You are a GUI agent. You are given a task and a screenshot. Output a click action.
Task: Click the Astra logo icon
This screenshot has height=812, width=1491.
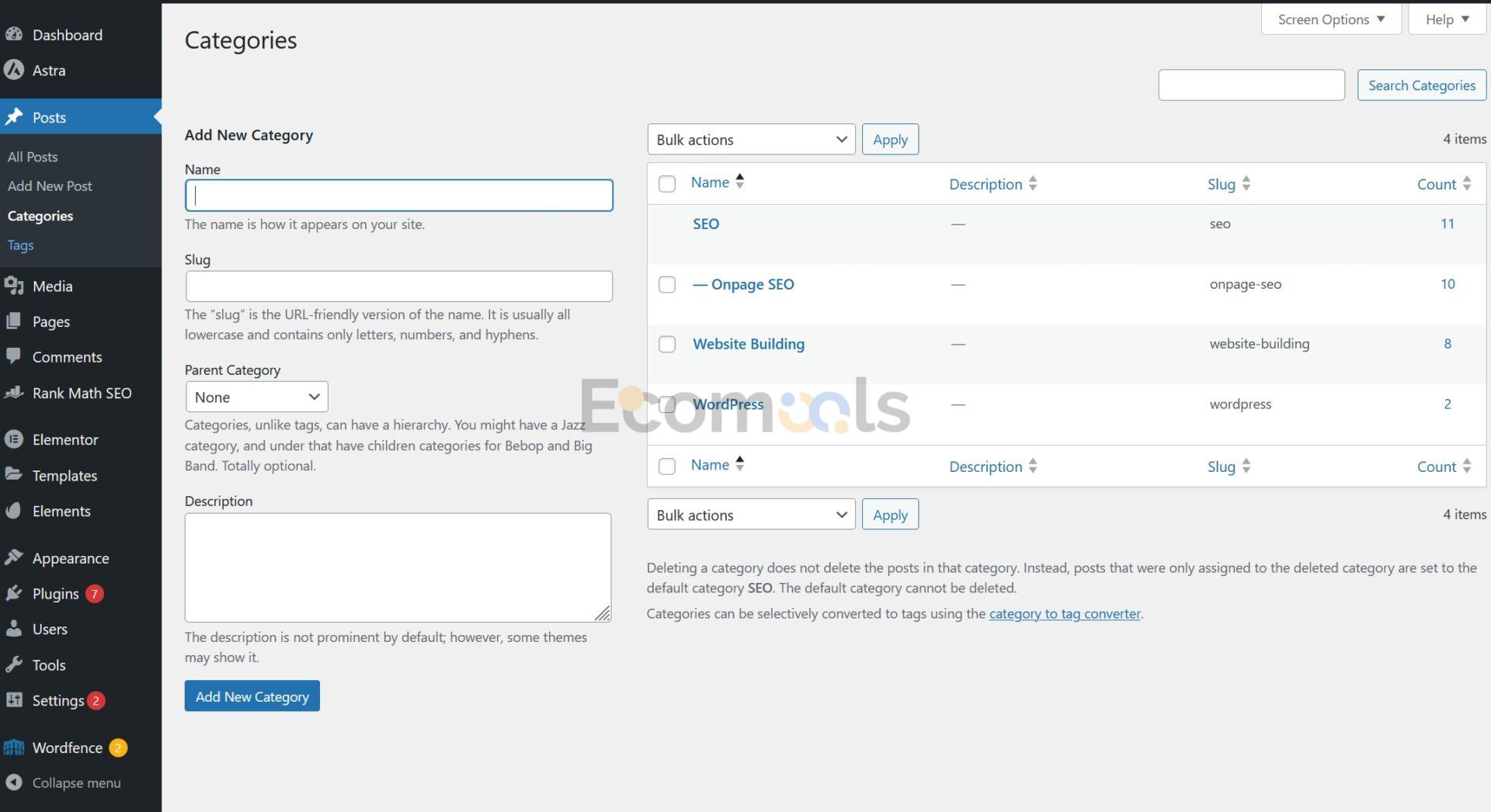click(14, 70)
